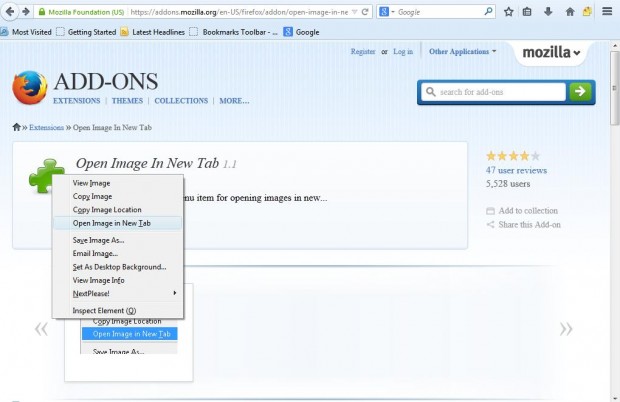Viewport: 620px width, 402px height.
Task: Choose Set As Desktop Background...
Action: pyautogui.click(x=117, y=267)
